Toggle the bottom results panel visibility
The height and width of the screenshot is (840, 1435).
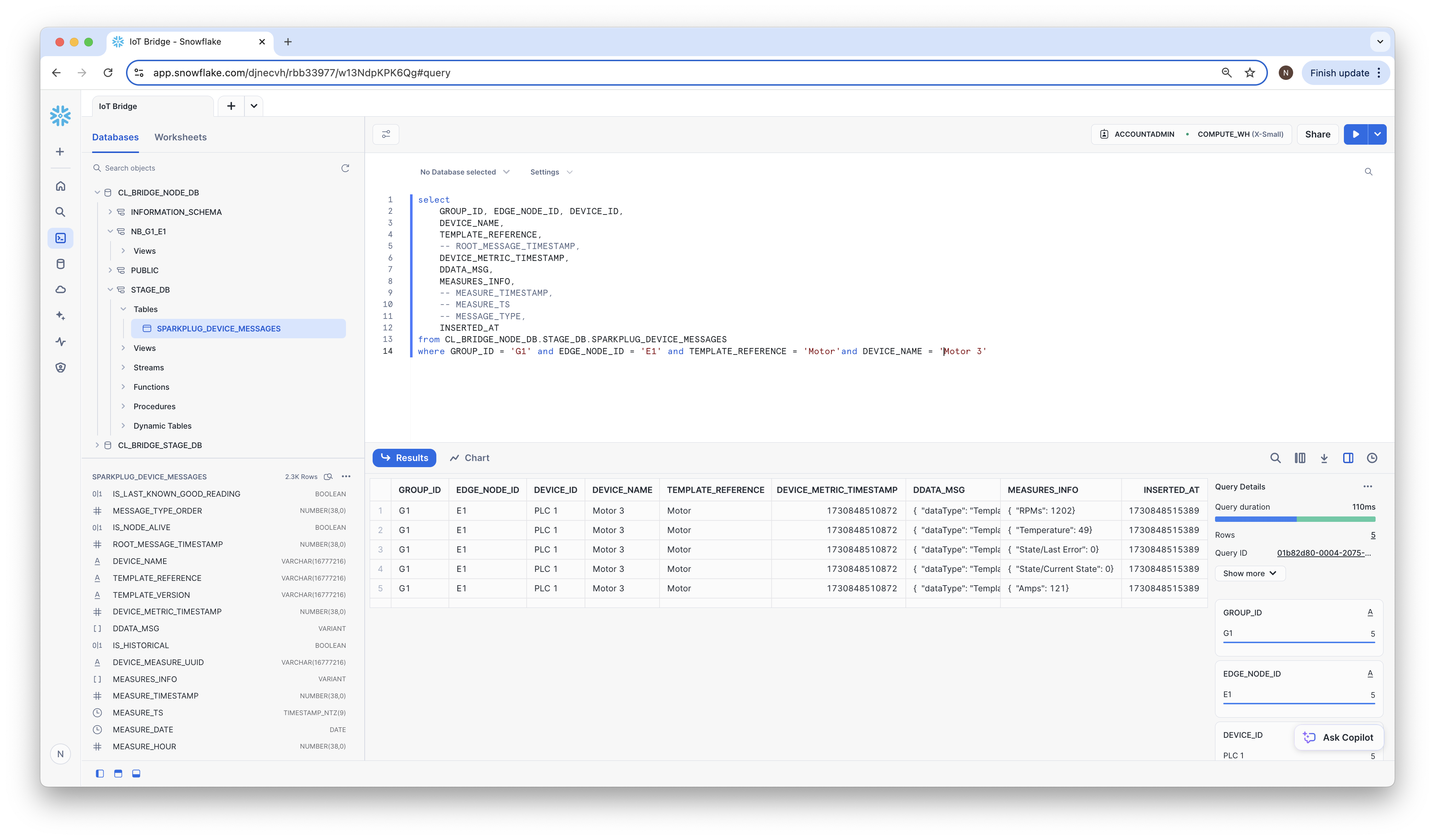click(x=136, y=773)
